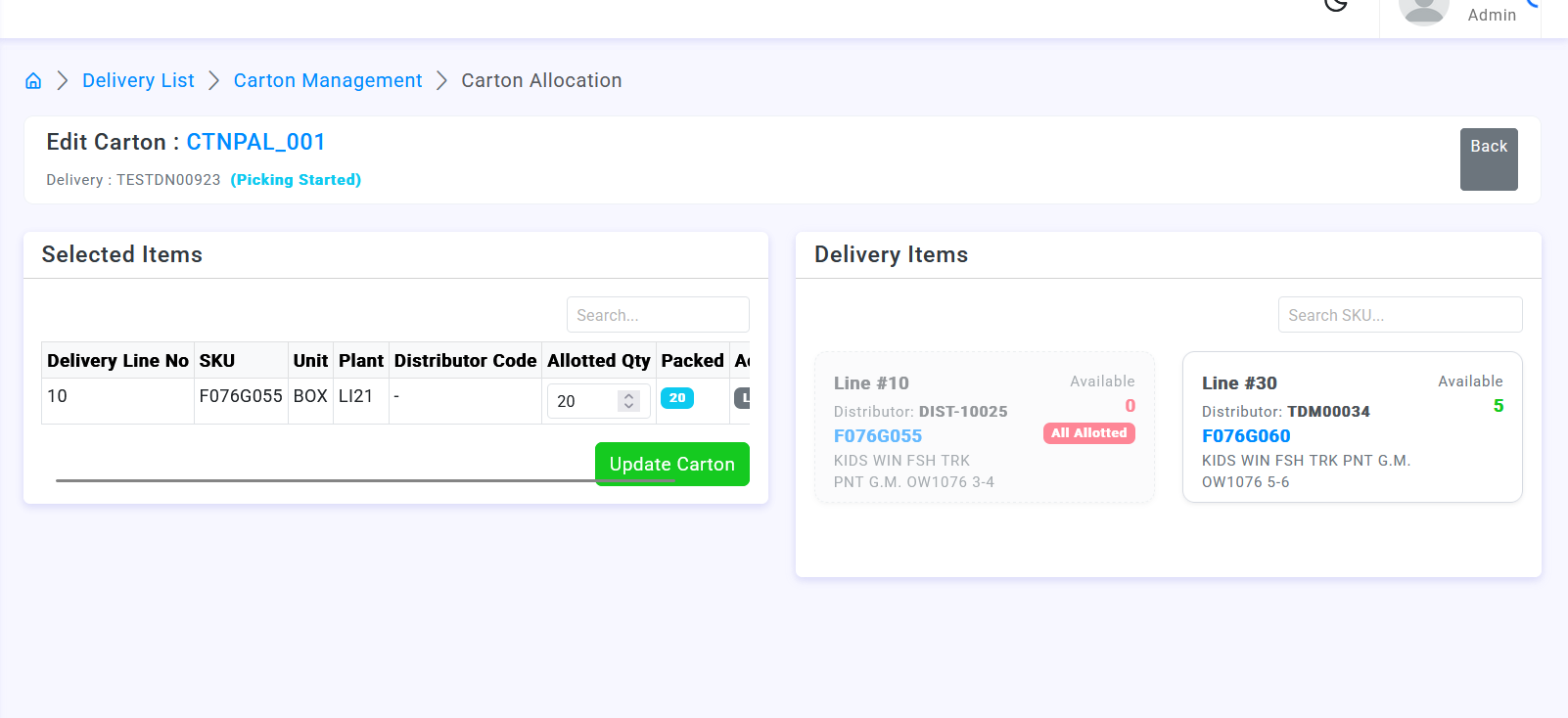The height and width of the screenshot is (718, 1568).
Task: Click the green Update Carton button
Action: 672,464
